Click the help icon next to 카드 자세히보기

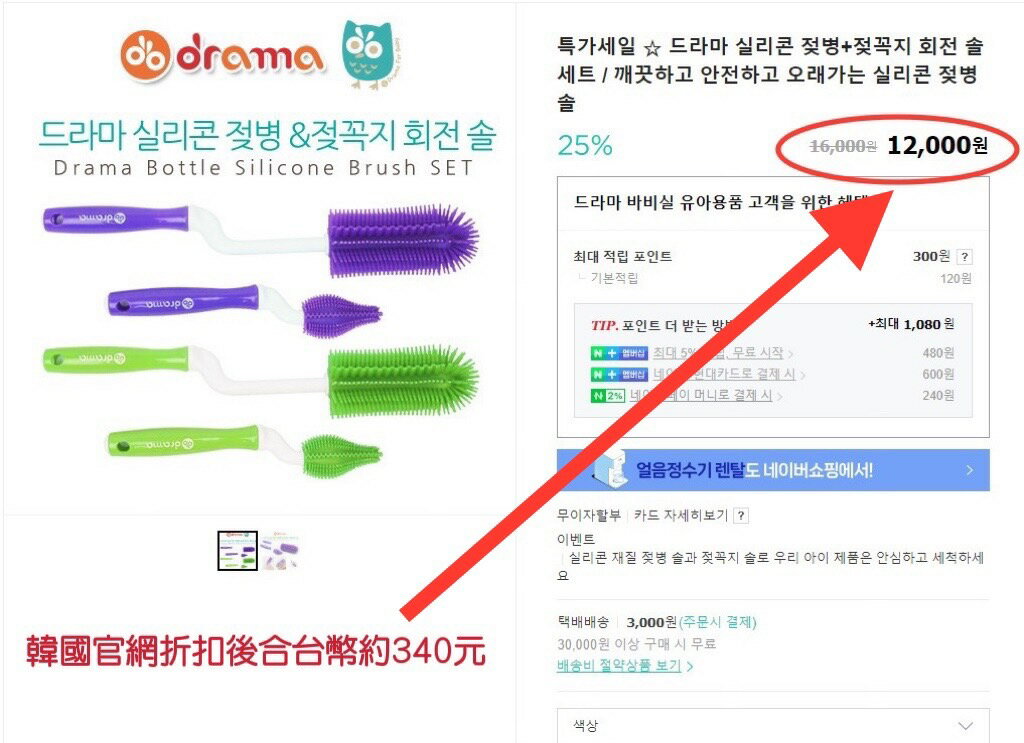741,516
